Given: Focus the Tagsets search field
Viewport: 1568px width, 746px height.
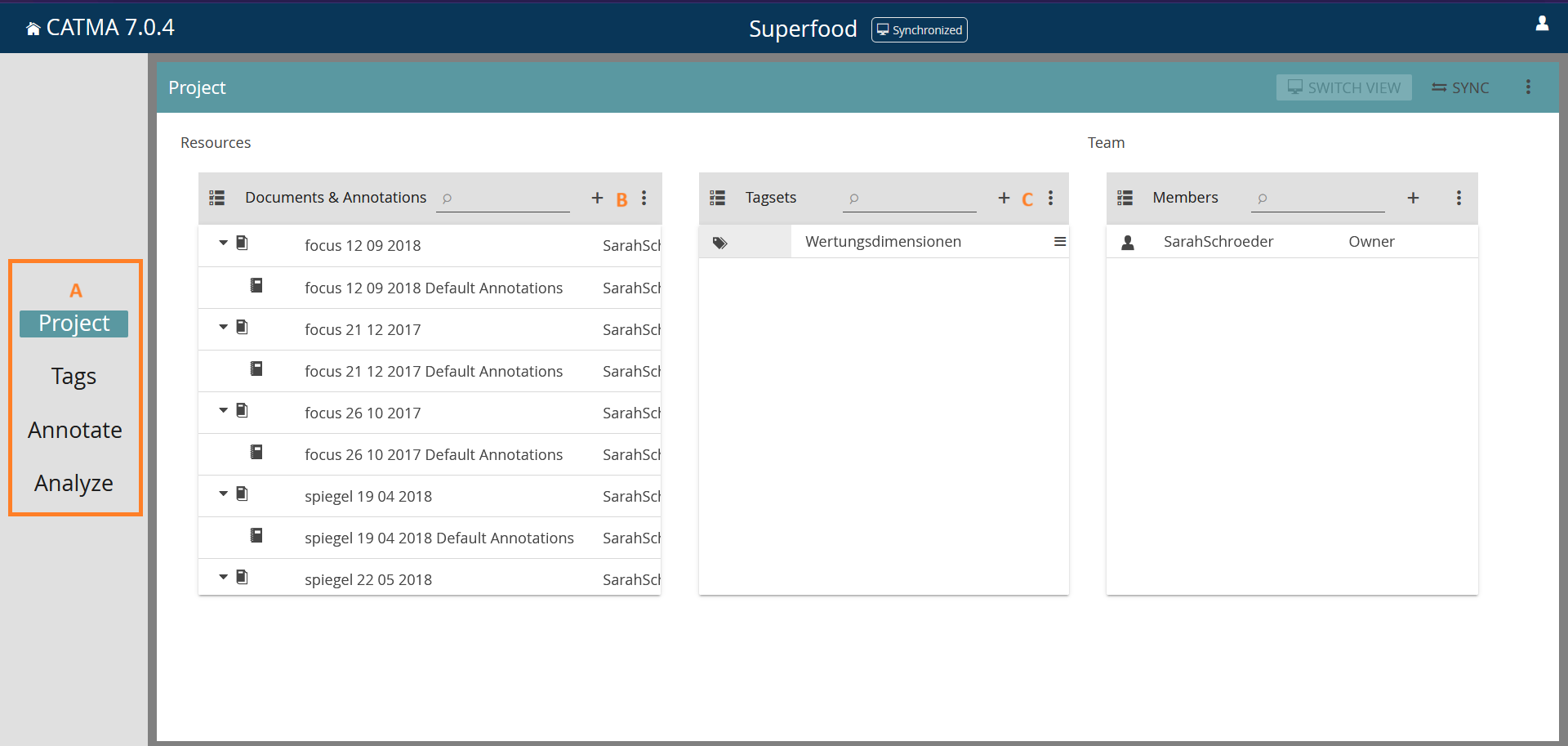Looking at the screenshot, I should coord(910,199).
